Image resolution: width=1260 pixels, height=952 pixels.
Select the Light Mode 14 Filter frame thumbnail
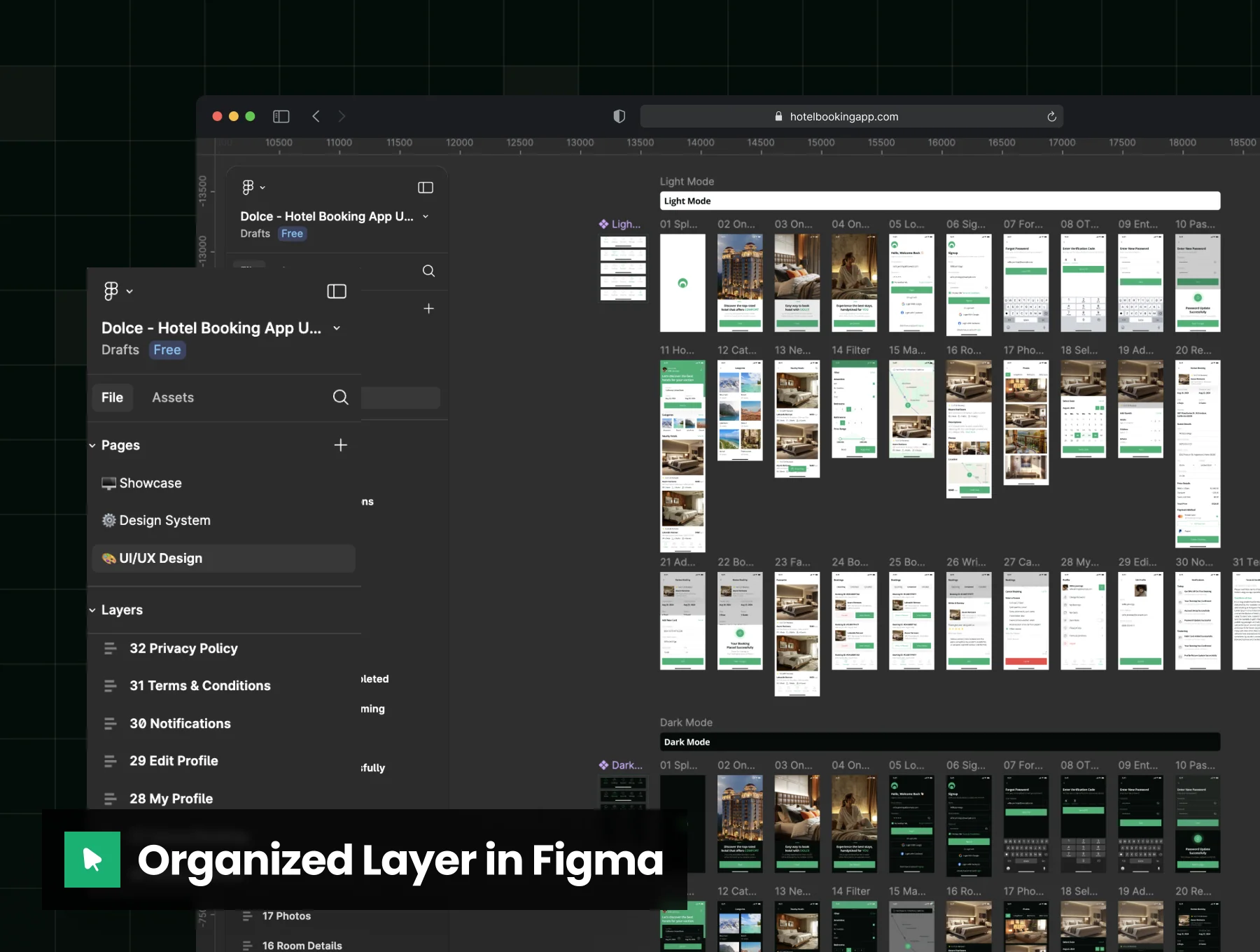coord(855,409)
